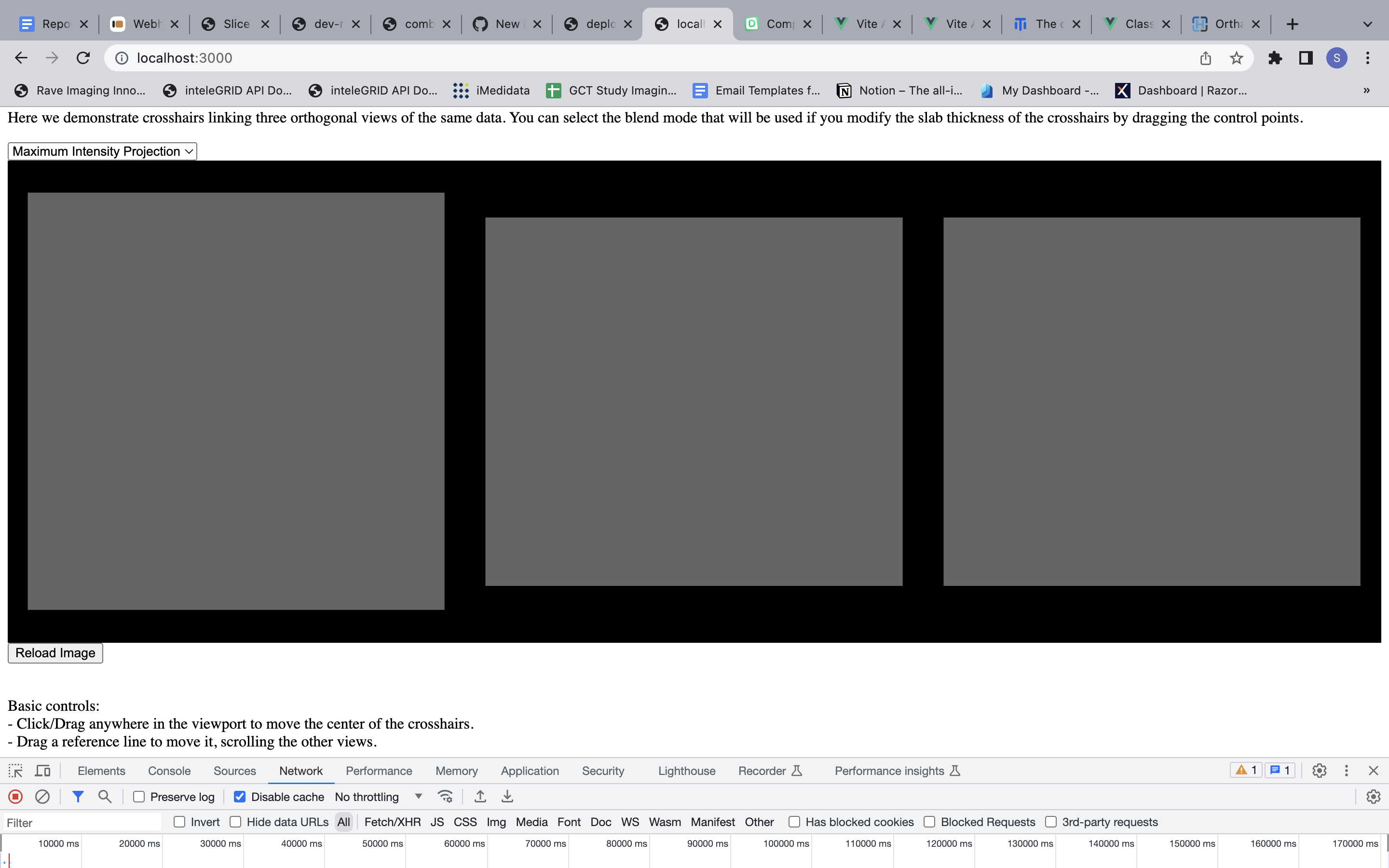Stop recording the network log

tap(15, 796)
